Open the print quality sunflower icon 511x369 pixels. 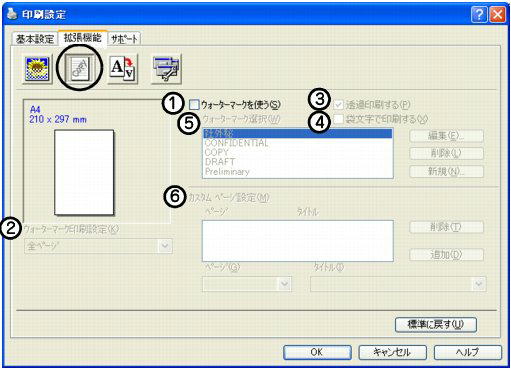(x=38, y=69)
